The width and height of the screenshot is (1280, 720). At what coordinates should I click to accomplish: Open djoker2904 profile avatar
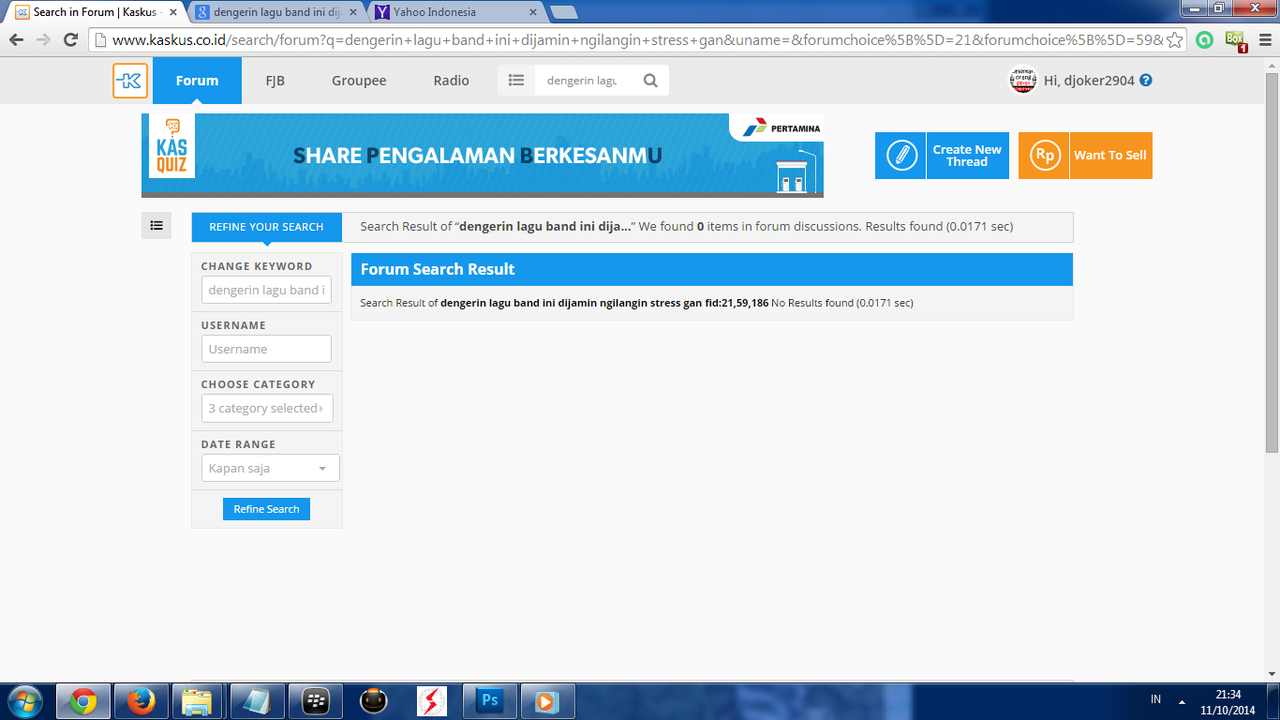pos(1022,80)
